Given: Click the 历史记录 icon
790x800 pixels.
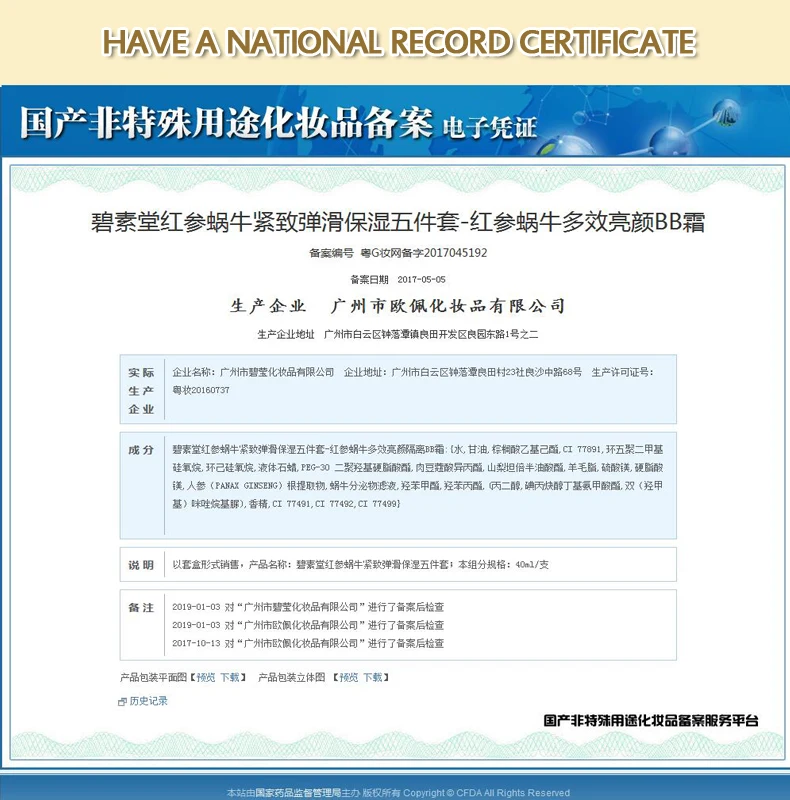Looking at the screenshot, I should (x=122, y=702).
